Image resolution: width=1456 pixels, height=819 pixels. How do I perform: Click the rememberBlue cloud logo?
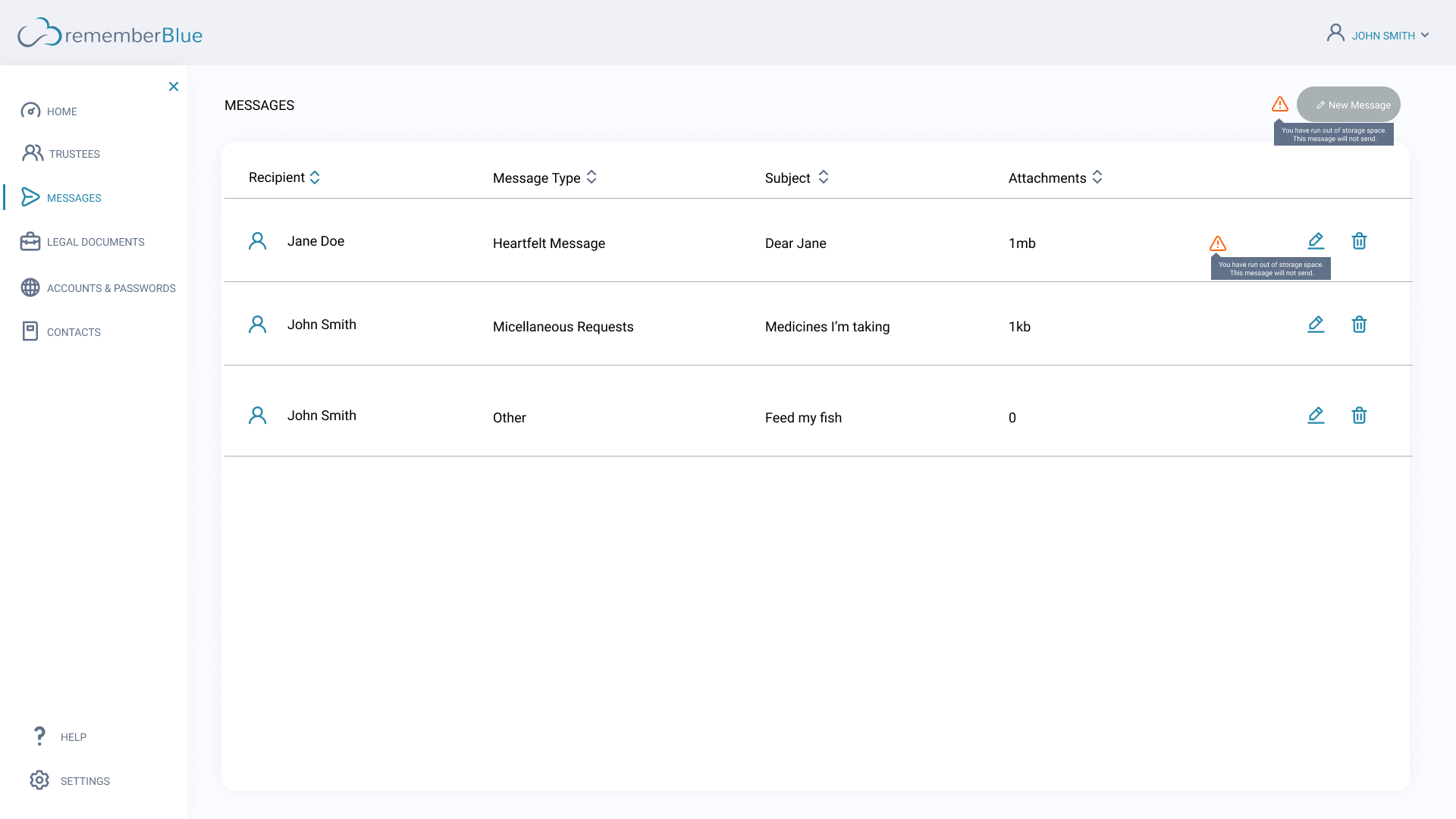[39, 34]
